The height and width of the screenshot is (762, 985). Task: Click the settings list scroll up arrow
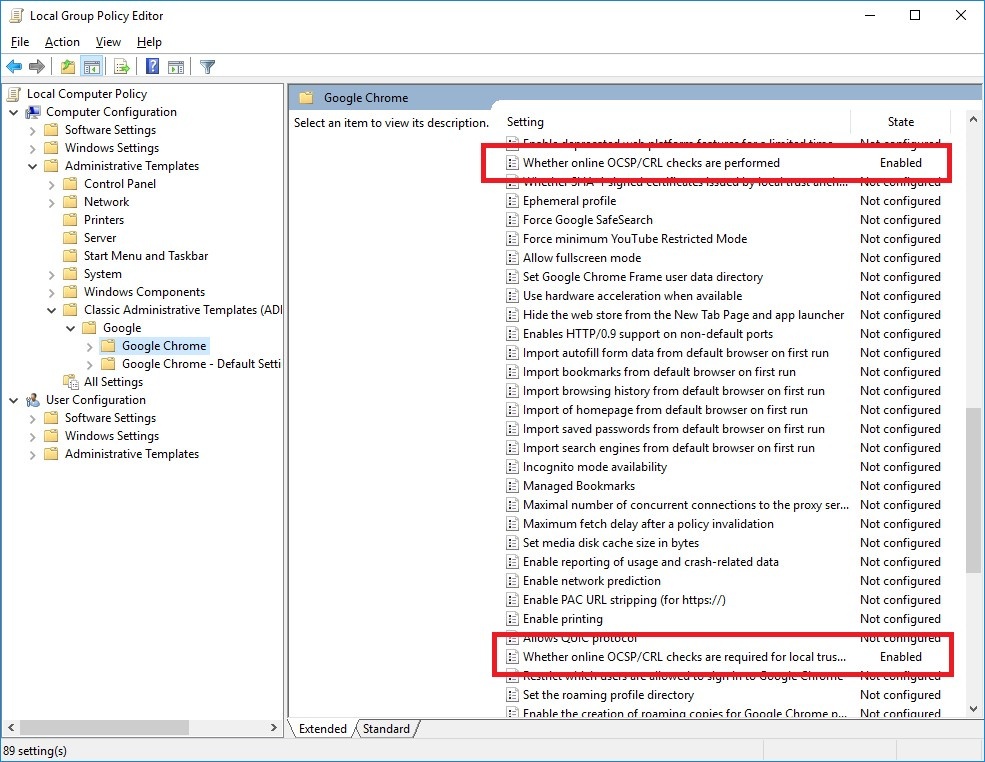click(973, 119)
